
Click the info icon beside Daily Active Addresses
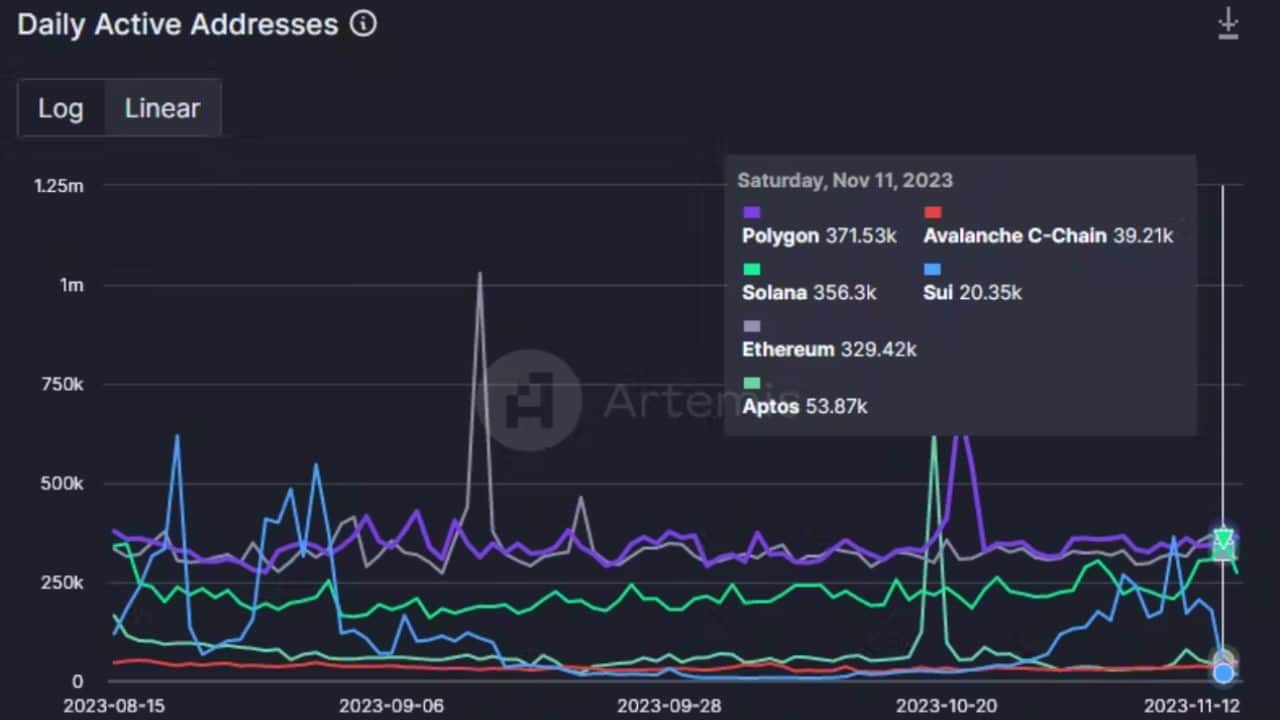pyautogui.click(x=364, y=24)
